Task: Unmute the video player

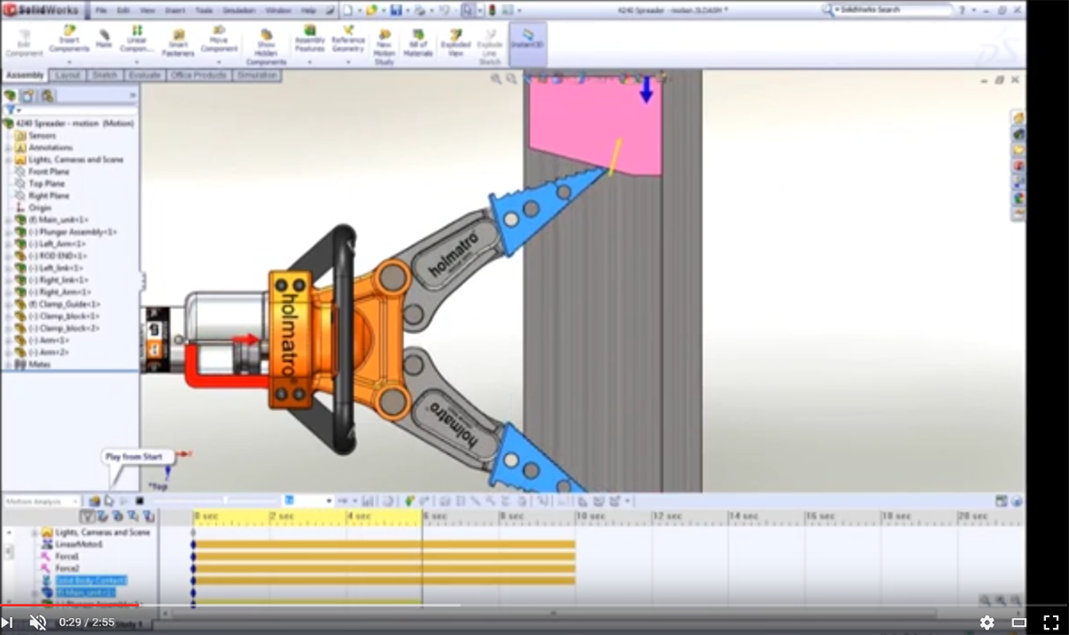Action: pyautogui.click(x=38, y=622)
